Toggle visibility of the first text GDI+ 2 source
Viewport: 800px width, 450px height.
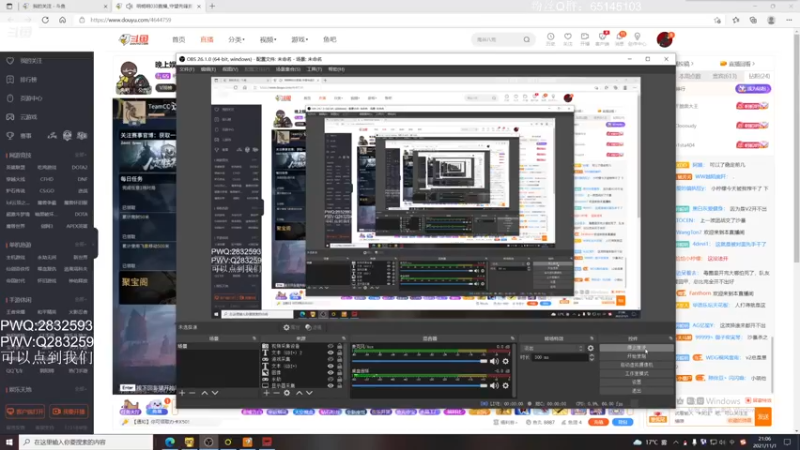click(330, 353)
